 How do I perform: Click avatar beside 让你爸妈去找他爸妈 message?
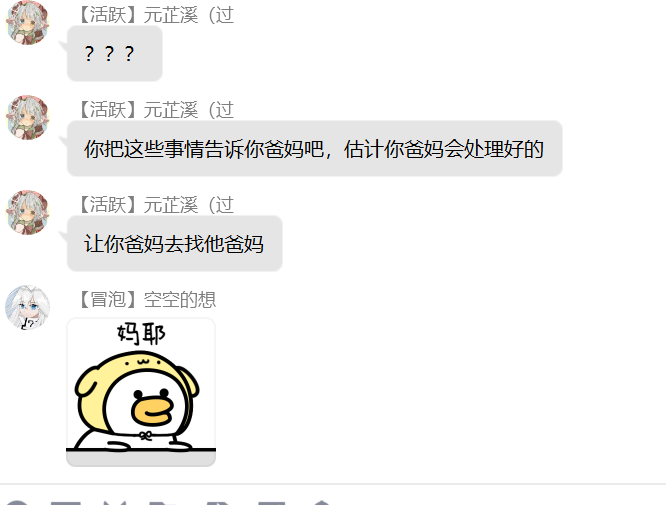(28, 212)
